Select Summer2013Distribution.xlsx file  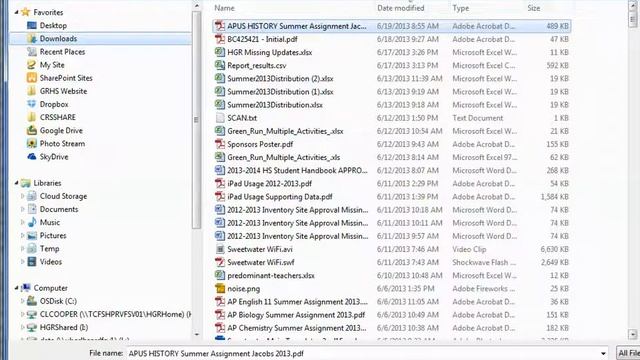coord(392,105)
